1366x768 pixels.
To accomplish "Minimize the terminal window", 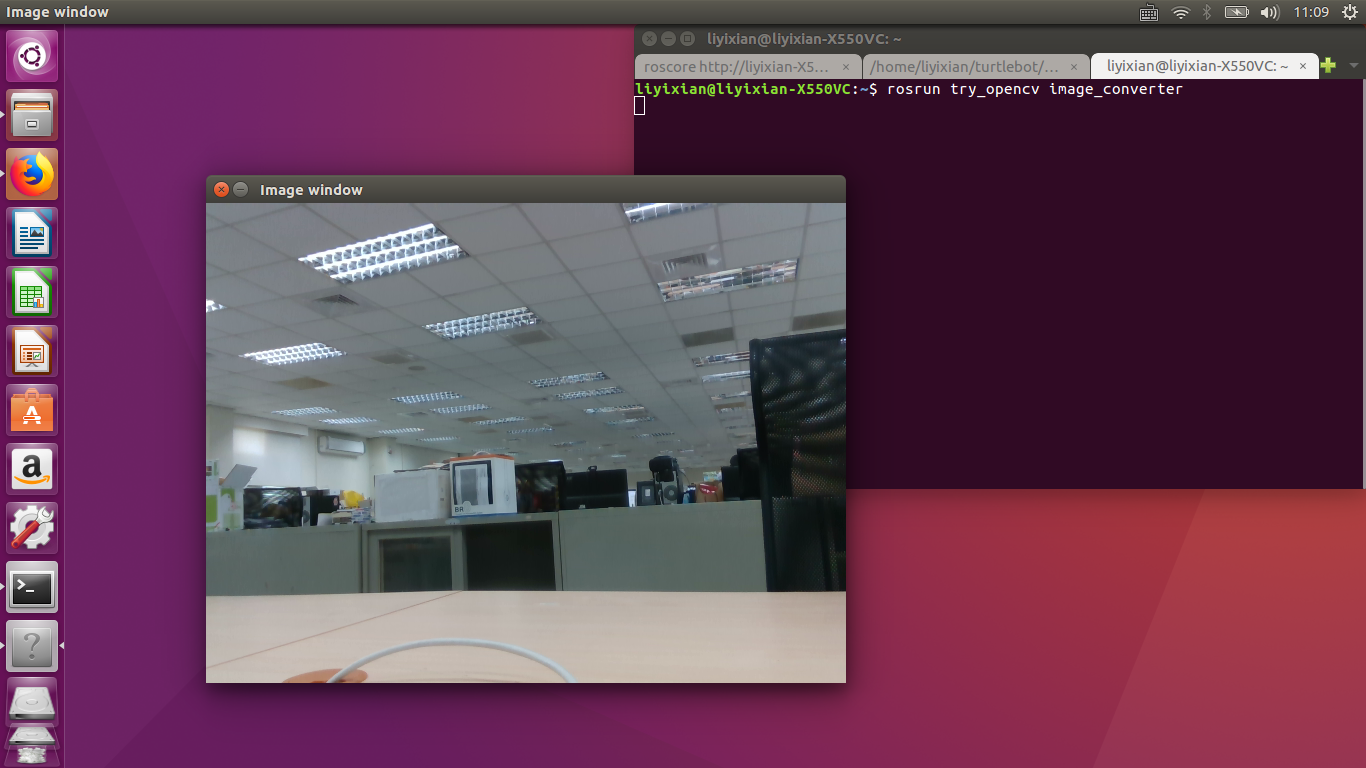I will [x=668, y=39].
